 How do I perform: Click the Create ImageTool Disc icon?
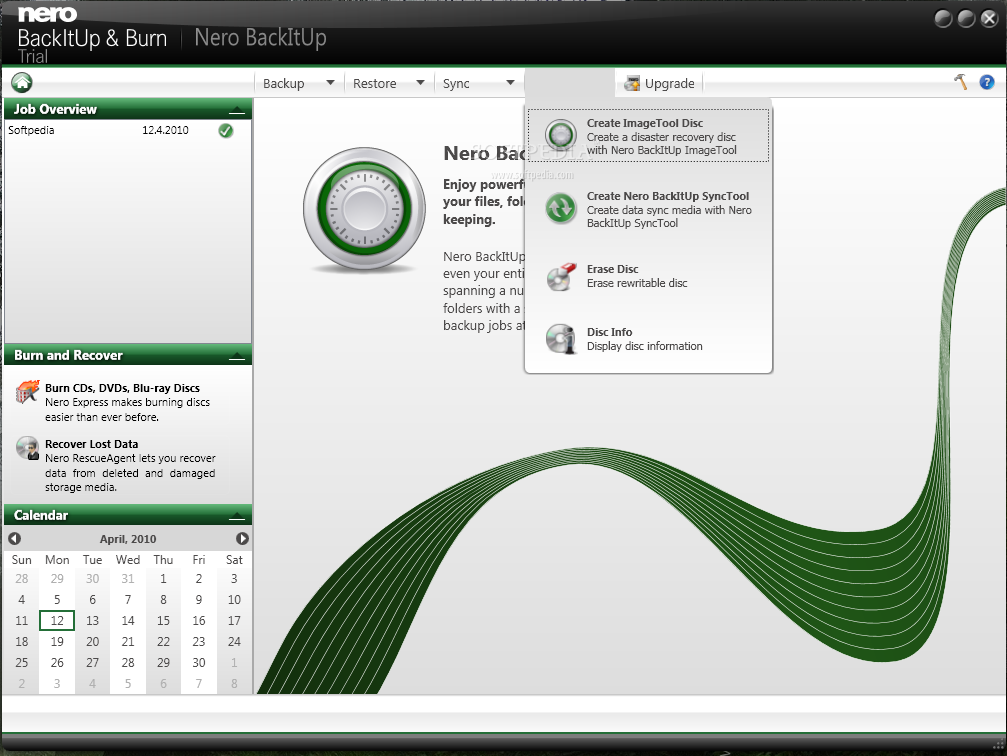pos(561,136)
